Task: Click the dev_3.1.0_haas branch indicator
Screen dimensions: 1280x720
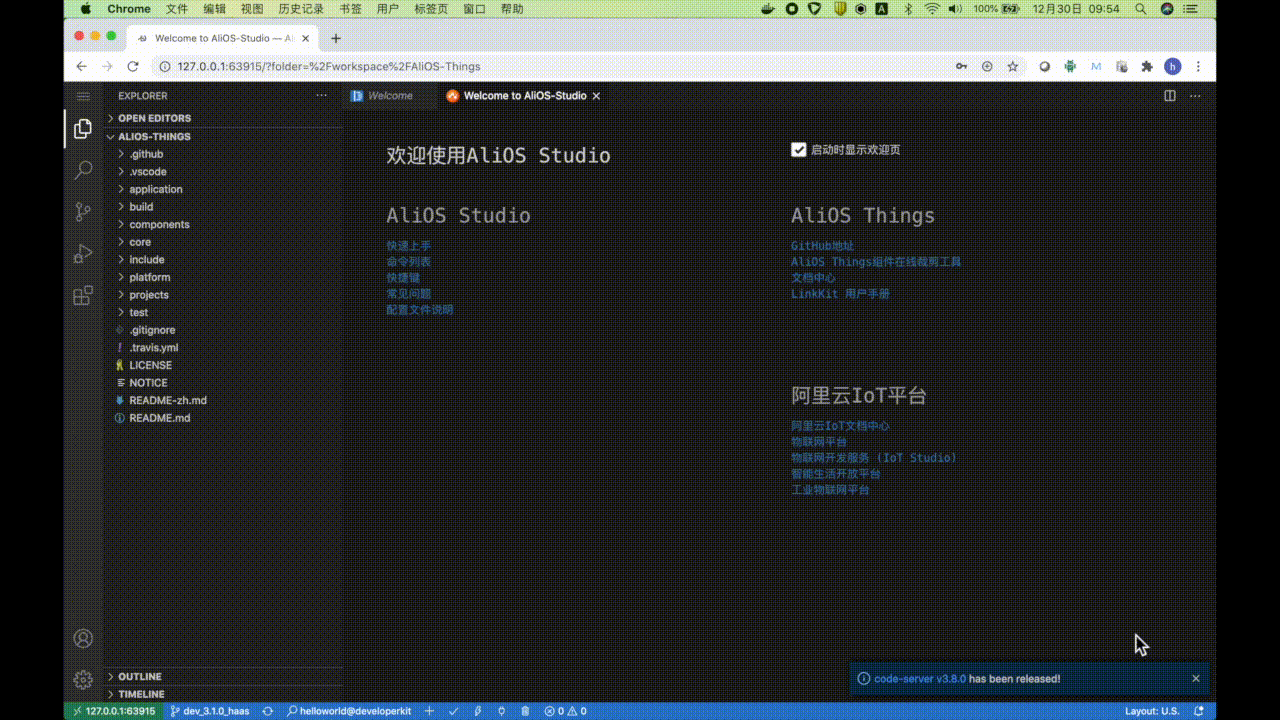Action: [209, 711]
